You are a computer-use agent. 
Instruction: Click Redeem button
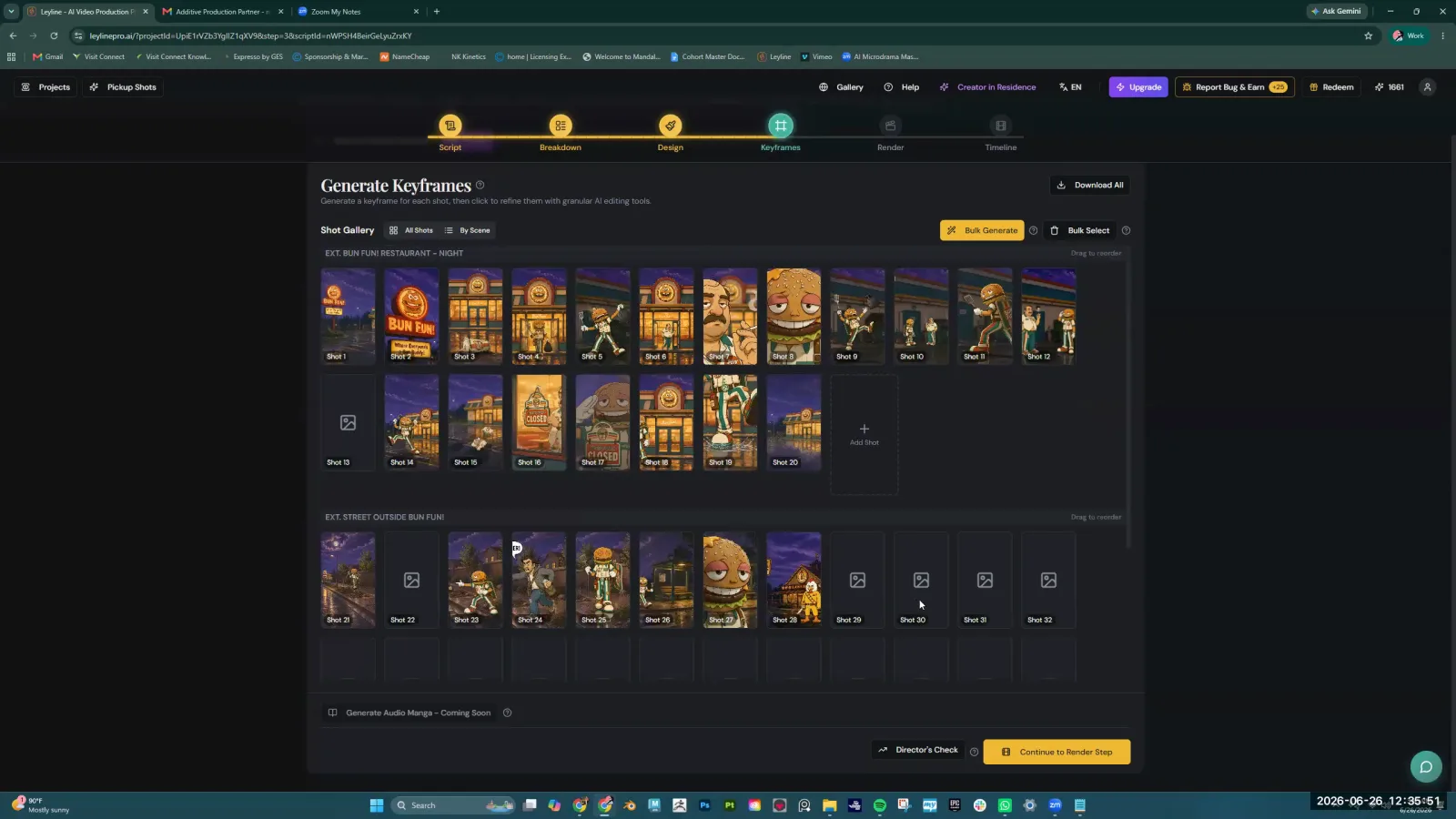click(x=1330, y=87)
